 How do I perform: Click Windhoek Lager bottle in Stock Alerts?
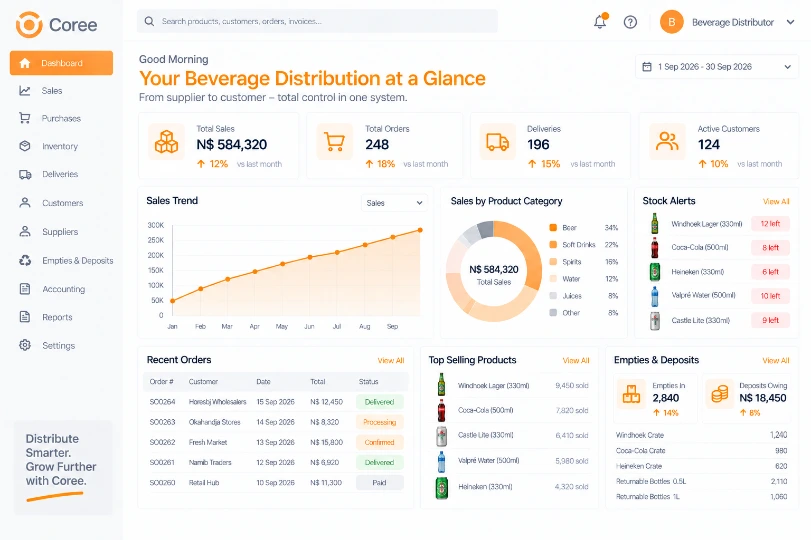coord(654,223)
